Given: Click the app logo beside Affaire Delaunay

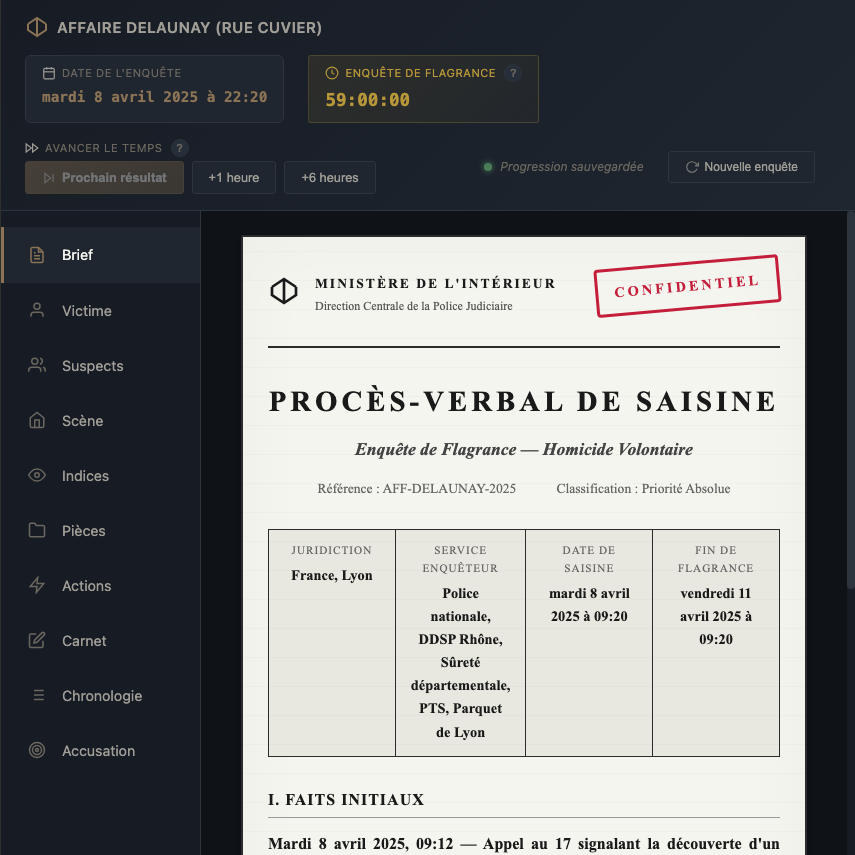Looking at the screenshot, I should point(37,28).
